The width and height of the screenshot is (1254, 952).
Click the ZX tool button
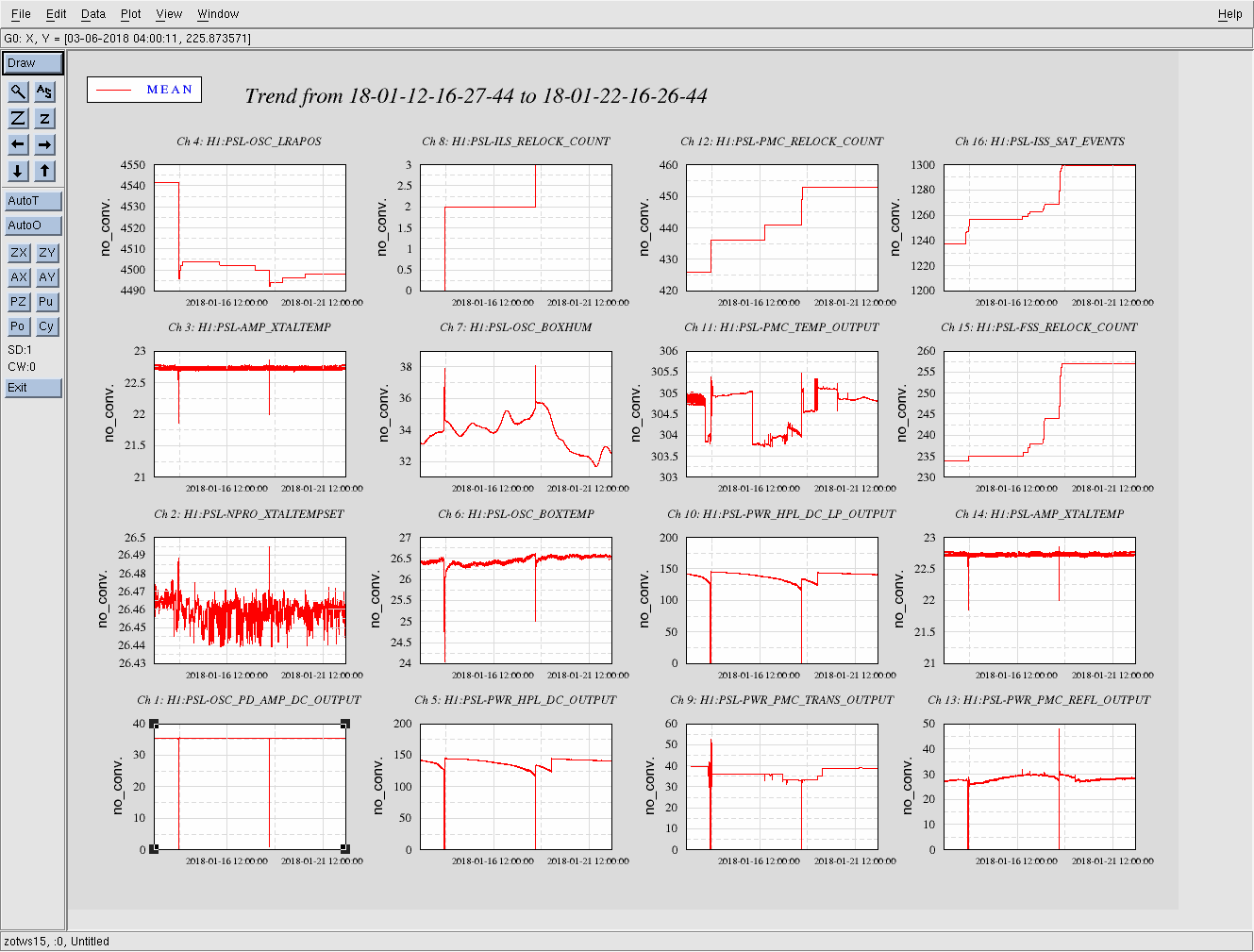point(18,253)
